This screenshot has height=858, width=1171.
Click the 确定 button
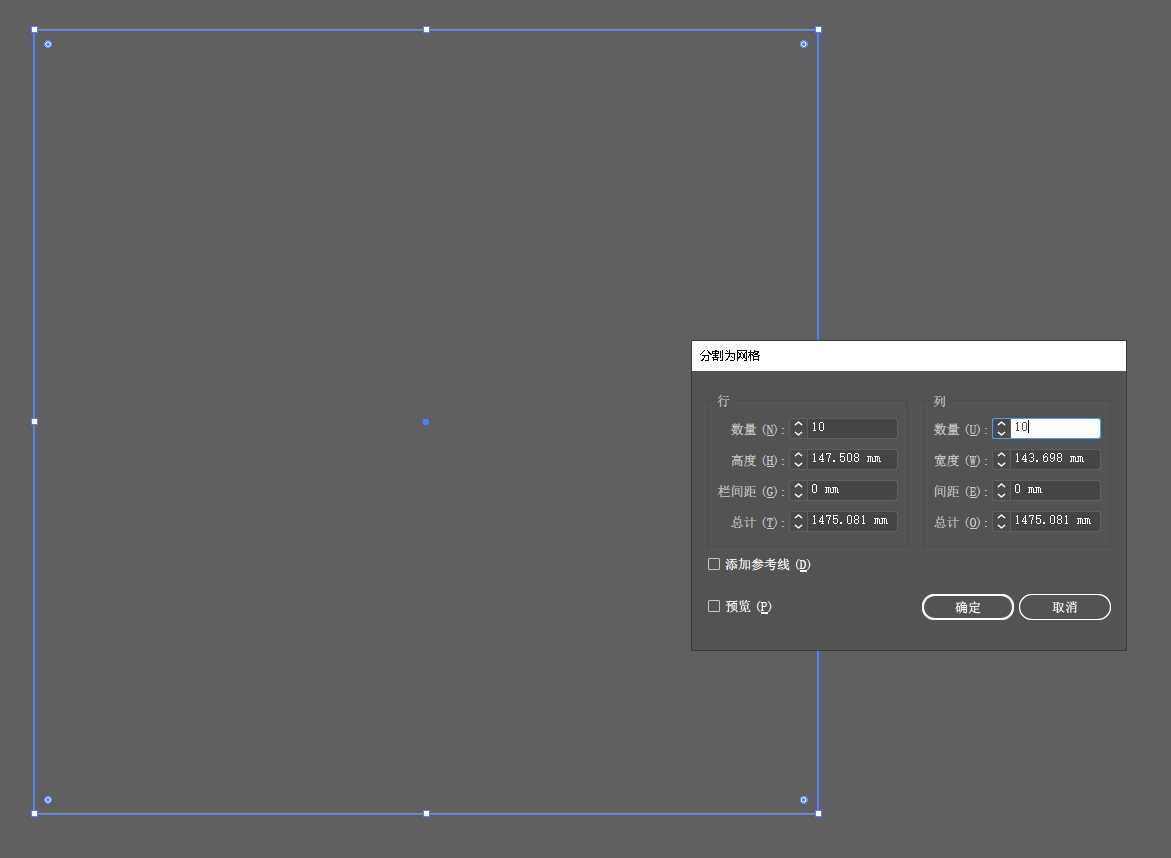click(967, 607)
